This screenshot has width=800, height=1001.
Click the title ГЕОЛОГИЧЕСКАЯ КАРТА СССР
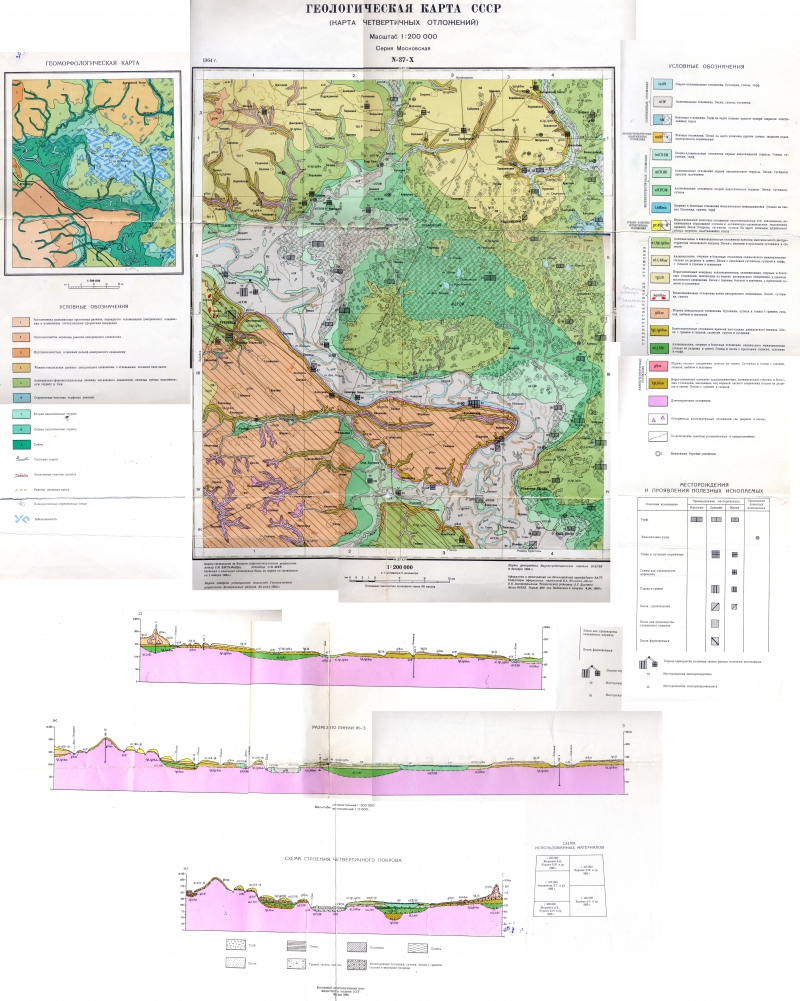(x=404, y=9)
